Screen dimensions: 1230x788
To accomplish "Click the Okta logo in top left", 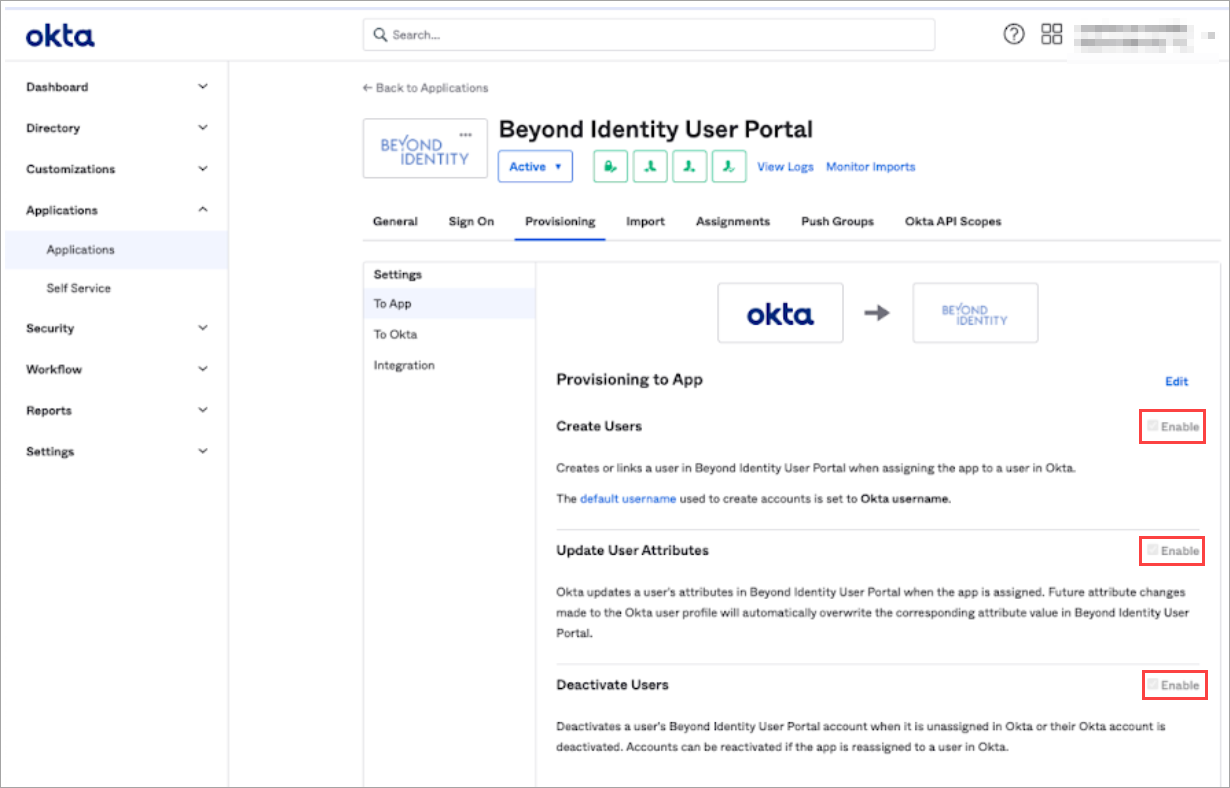I will [x=60, y=37].
